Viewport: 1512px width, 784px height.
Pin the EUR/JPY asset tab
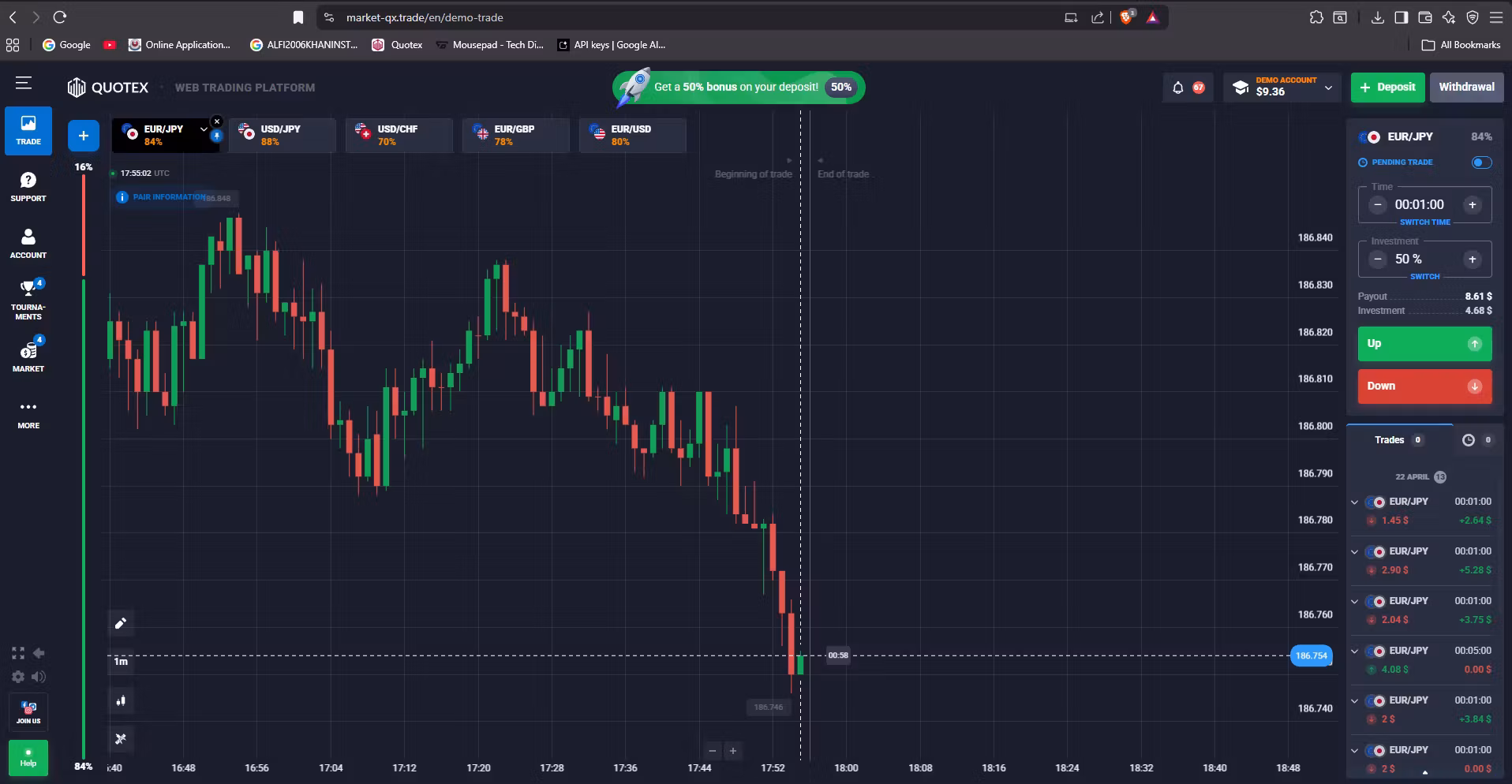tap(216, 136)
